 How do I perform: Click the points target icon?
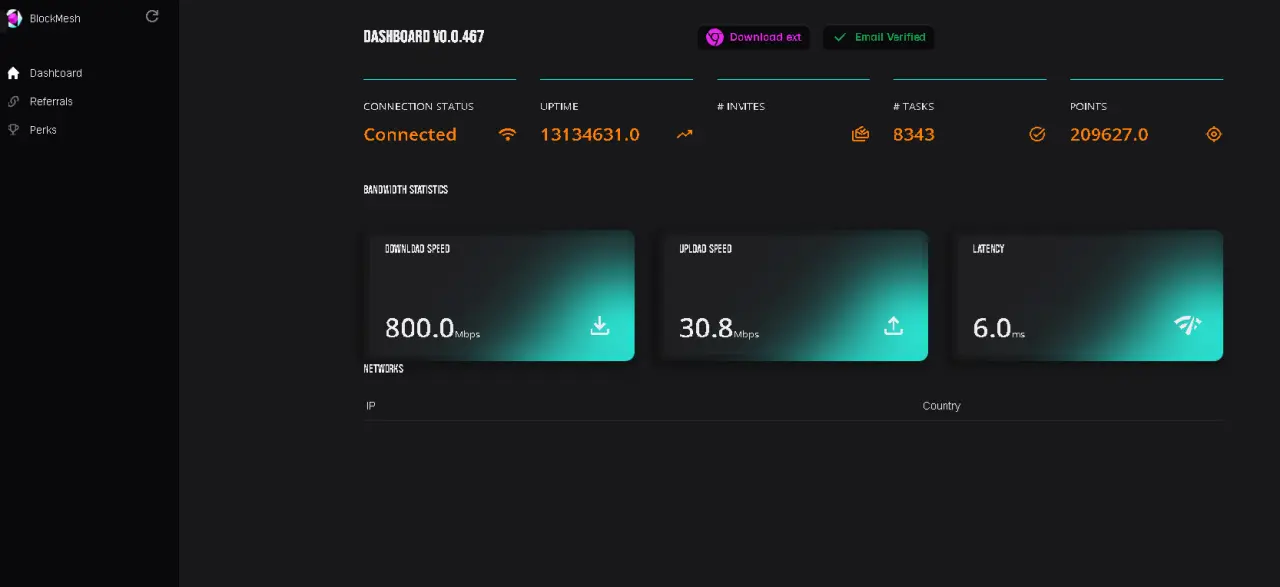(x=1214, y=134)
